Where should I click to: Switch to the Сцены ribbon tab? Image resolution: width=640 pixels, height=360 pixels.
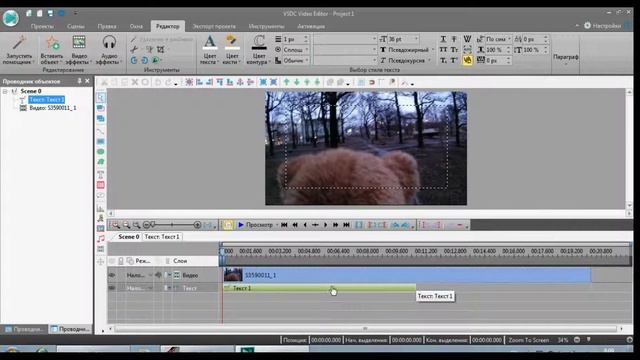click(x=76, y=26)
